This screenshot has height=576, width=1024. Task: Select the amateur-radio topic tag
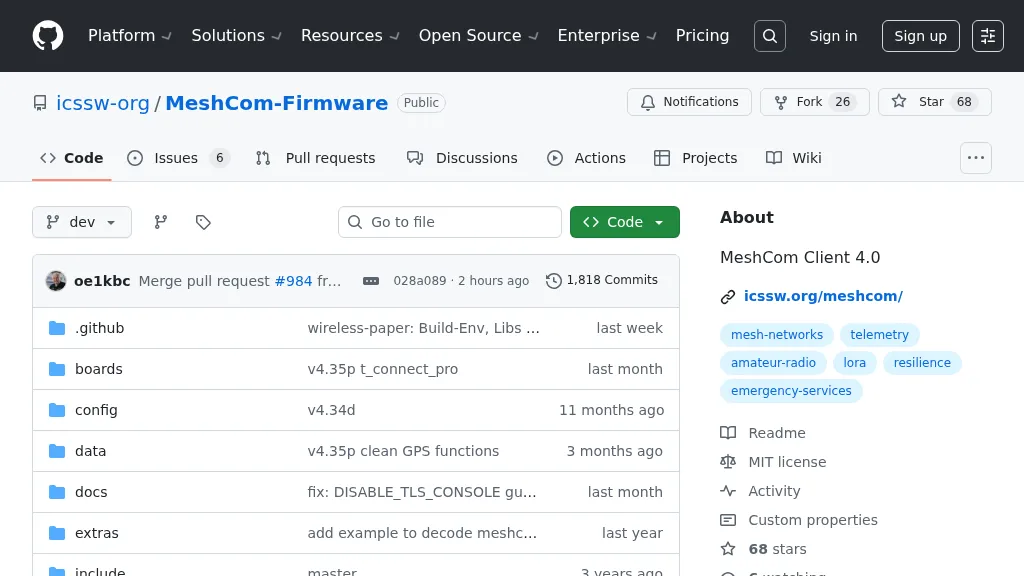pos(773,362)
